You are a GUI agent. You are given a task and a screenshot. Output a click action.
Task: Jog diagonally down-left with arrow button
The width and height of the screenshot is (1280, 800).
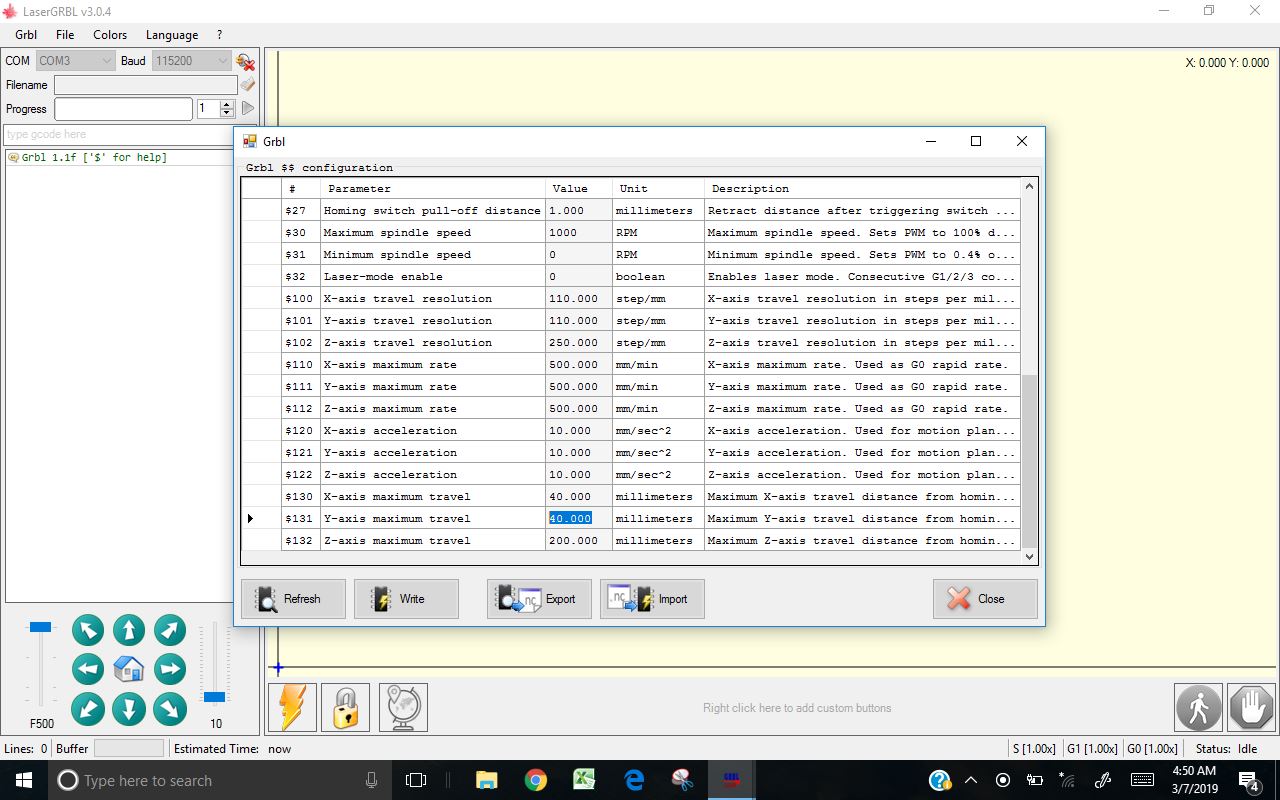point(88,709)
